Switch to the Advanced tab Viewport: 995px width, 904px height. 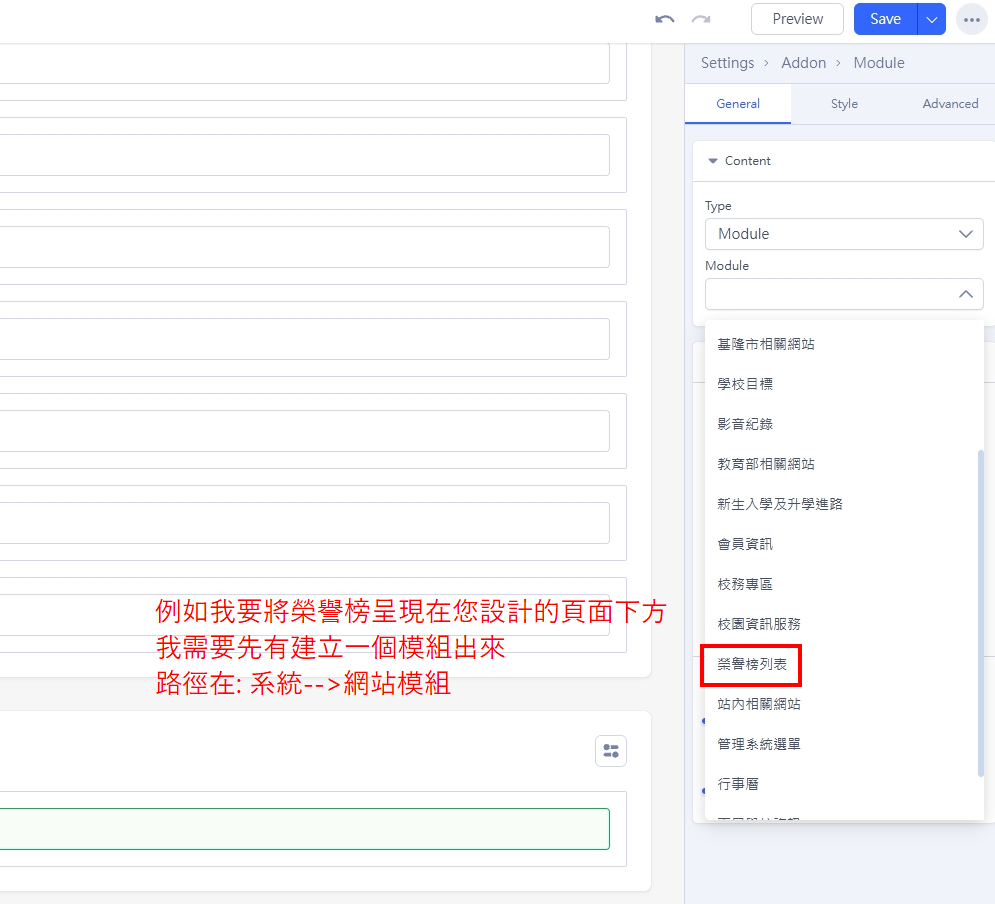(x=949, y=104)
